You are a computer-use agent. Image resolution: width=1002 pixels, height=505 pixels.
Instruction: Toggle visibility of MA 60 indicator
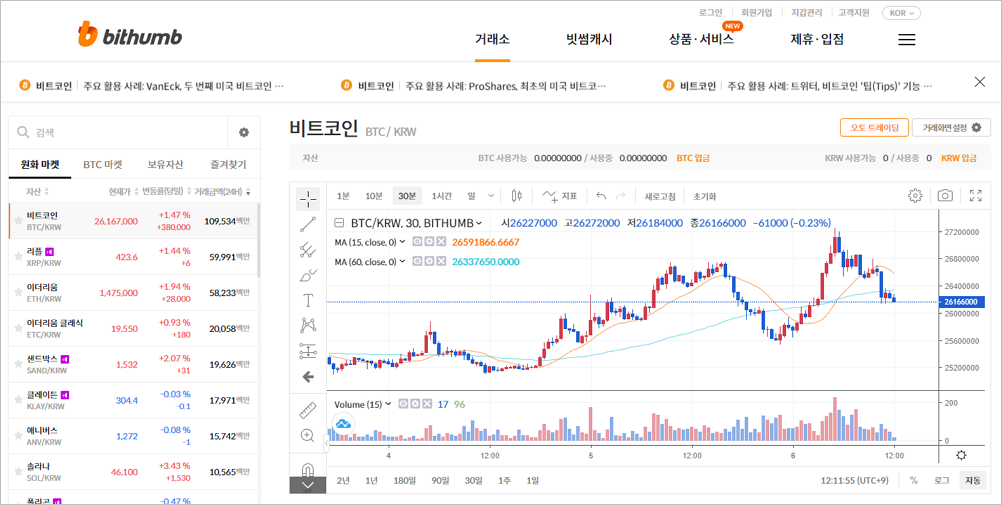tap(416, 261)
